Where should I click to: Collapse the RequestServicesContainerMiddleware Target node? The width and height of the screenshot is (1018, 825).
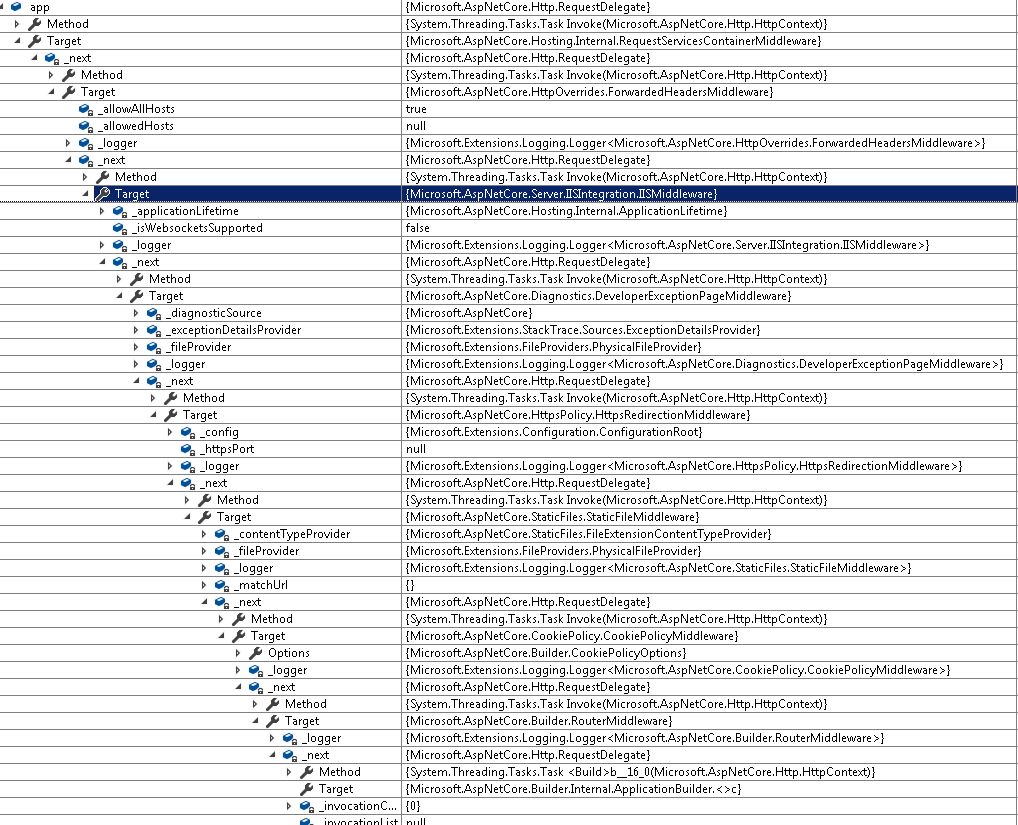pos(18,41)
